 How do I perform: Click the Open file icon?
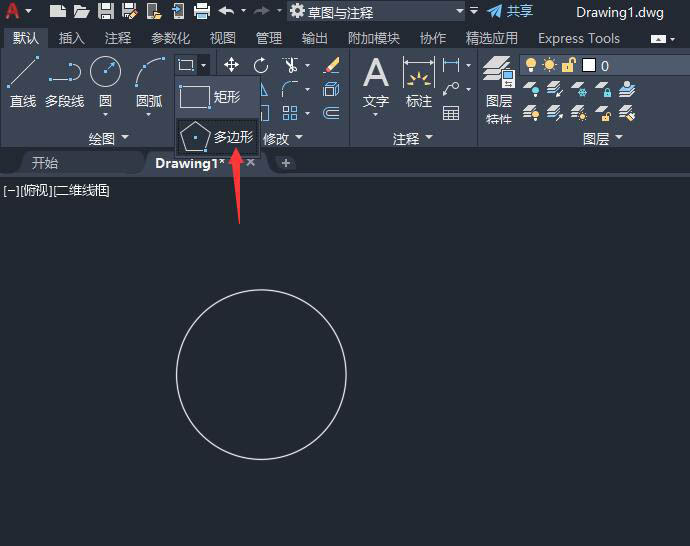click(81, 11)
